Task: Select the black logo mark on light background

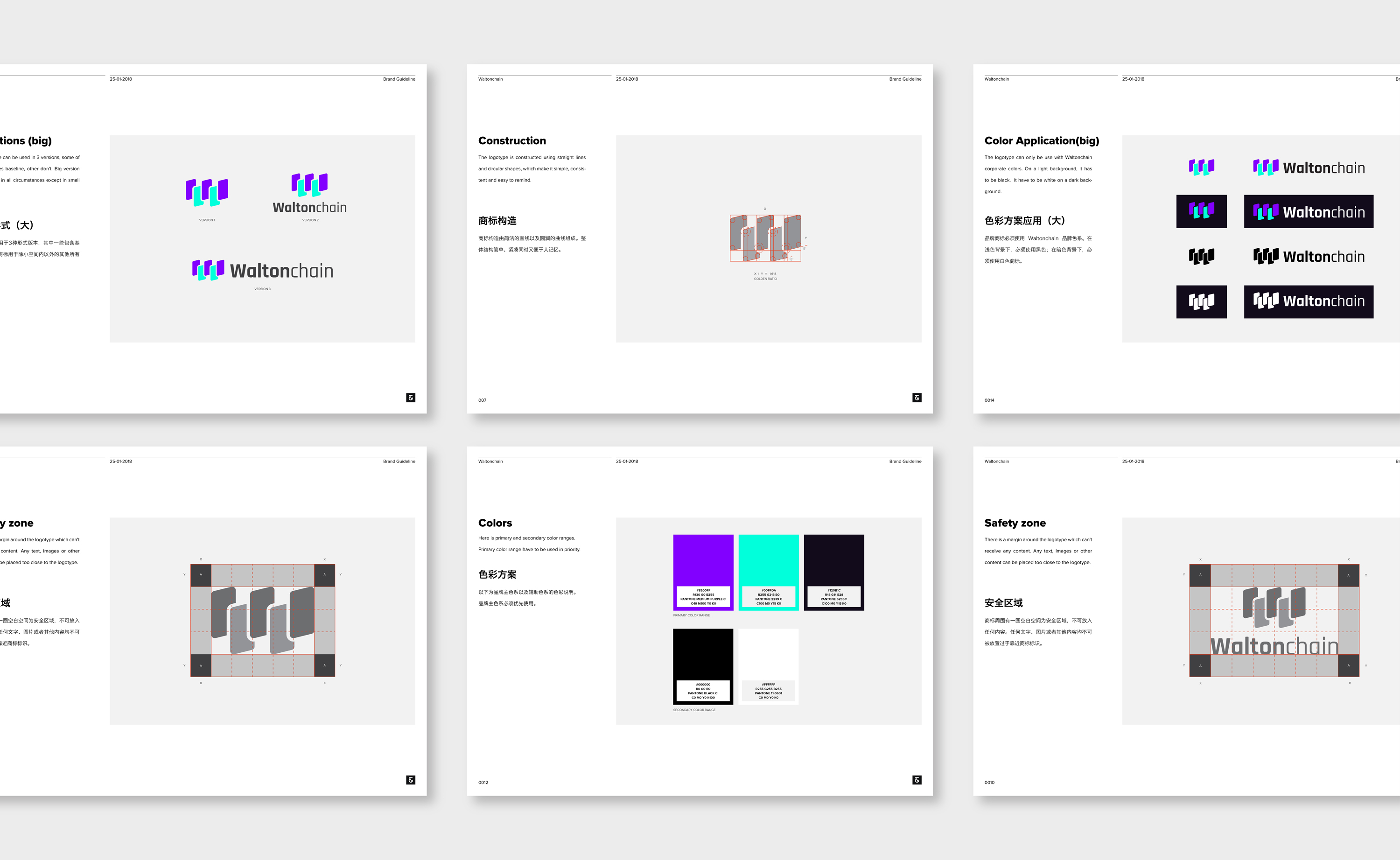Action: [1202, 257]
